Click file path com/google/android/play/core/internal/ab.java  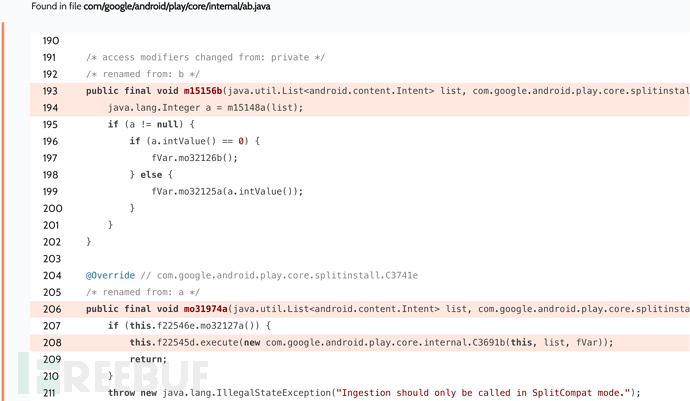coord(177,7)
